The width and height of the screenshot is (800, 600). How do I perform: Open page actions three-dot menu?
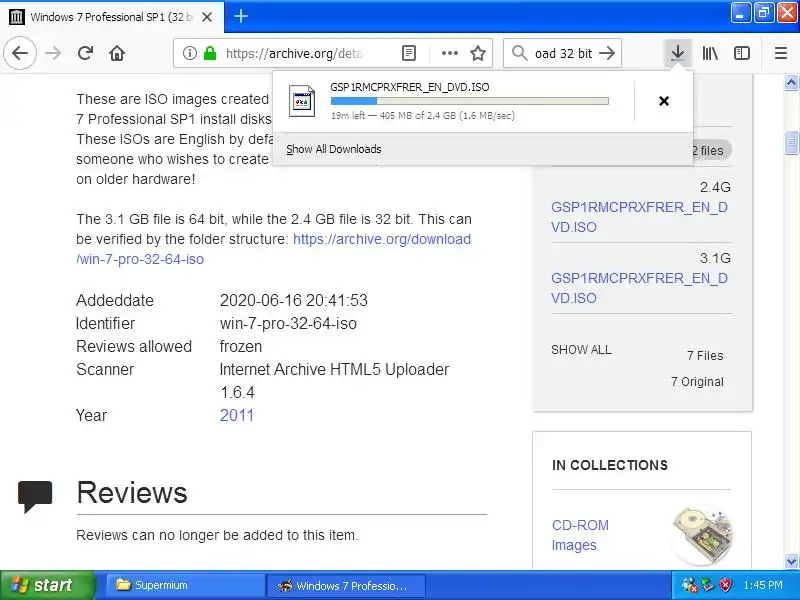[449, 53]
